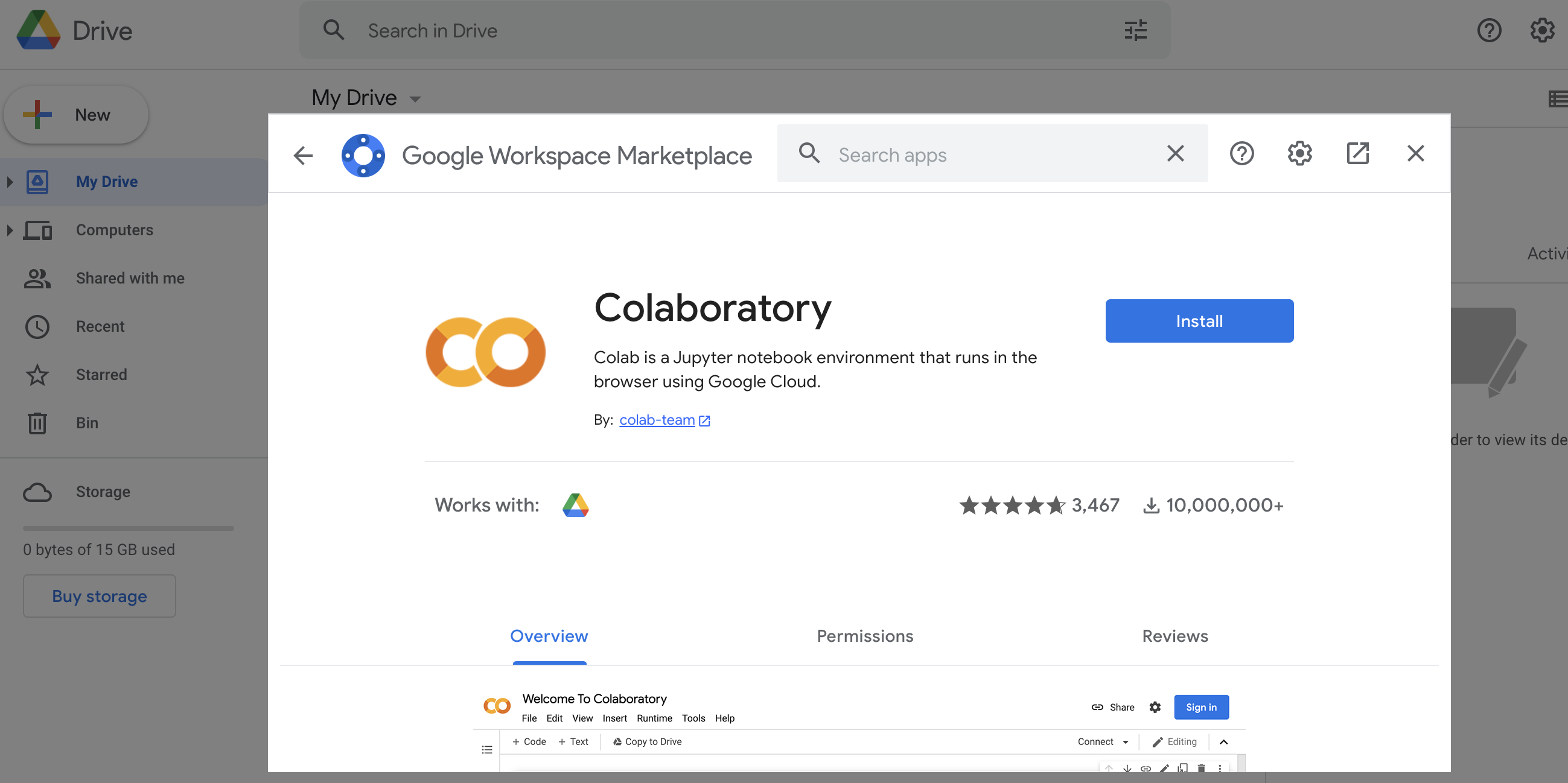This screenshot has width=1568, height=783.
Task: Click the Buy storage button
Action: point(99,596)
